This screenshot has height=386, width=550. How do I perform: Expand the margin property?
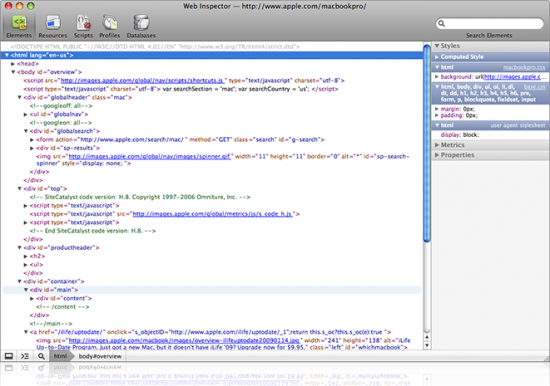pos(437,109)
